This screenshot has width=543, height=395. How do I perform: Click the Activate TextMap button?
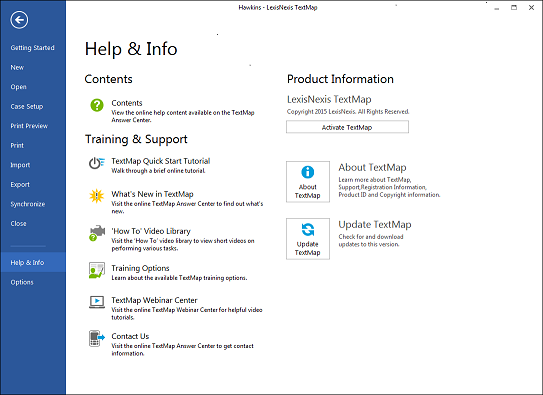347,127
